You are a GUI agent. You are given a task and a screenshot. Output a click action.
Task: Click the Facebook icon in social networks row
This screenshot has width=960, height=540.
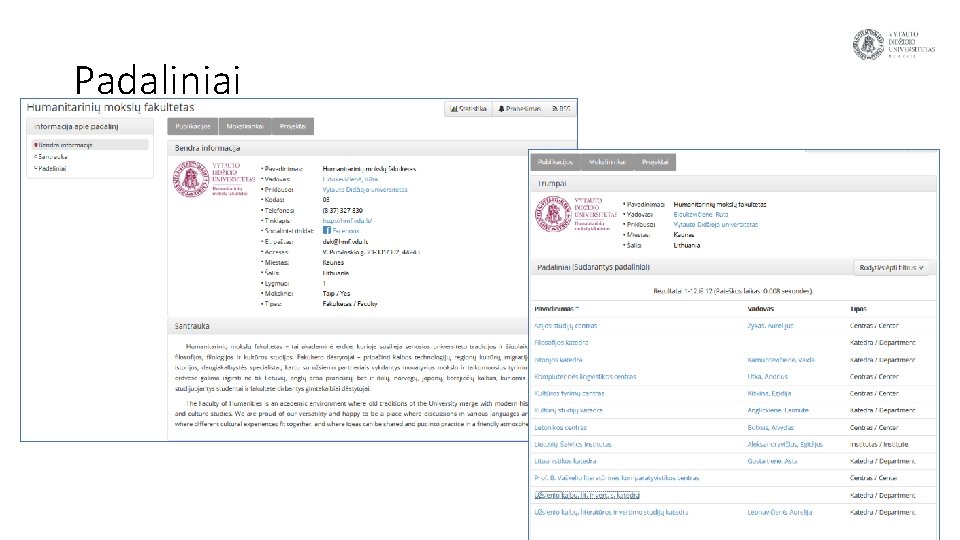327,231
